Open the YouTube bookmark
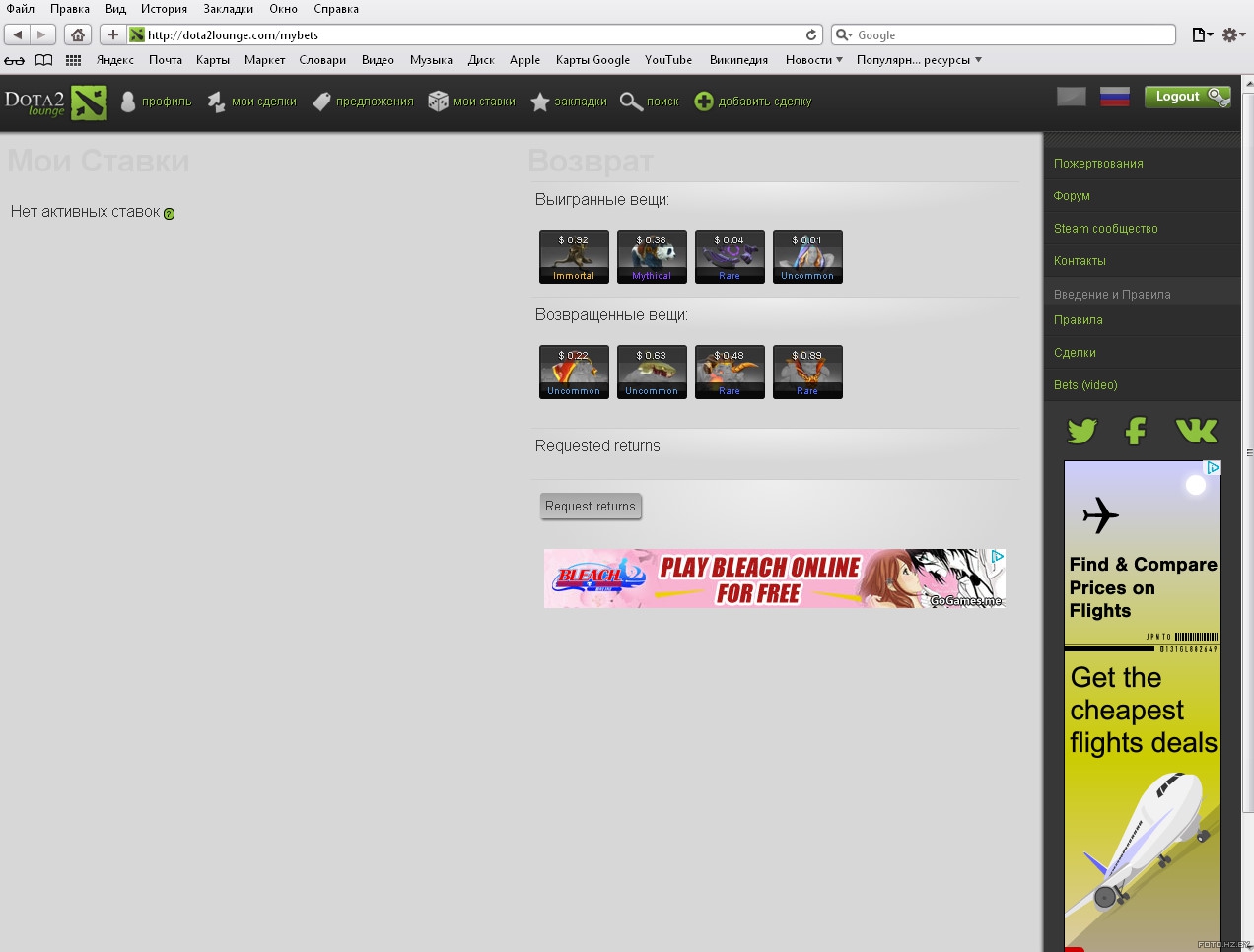The height and width of the screenshot is (952, 1254). [x=668, y=60]
